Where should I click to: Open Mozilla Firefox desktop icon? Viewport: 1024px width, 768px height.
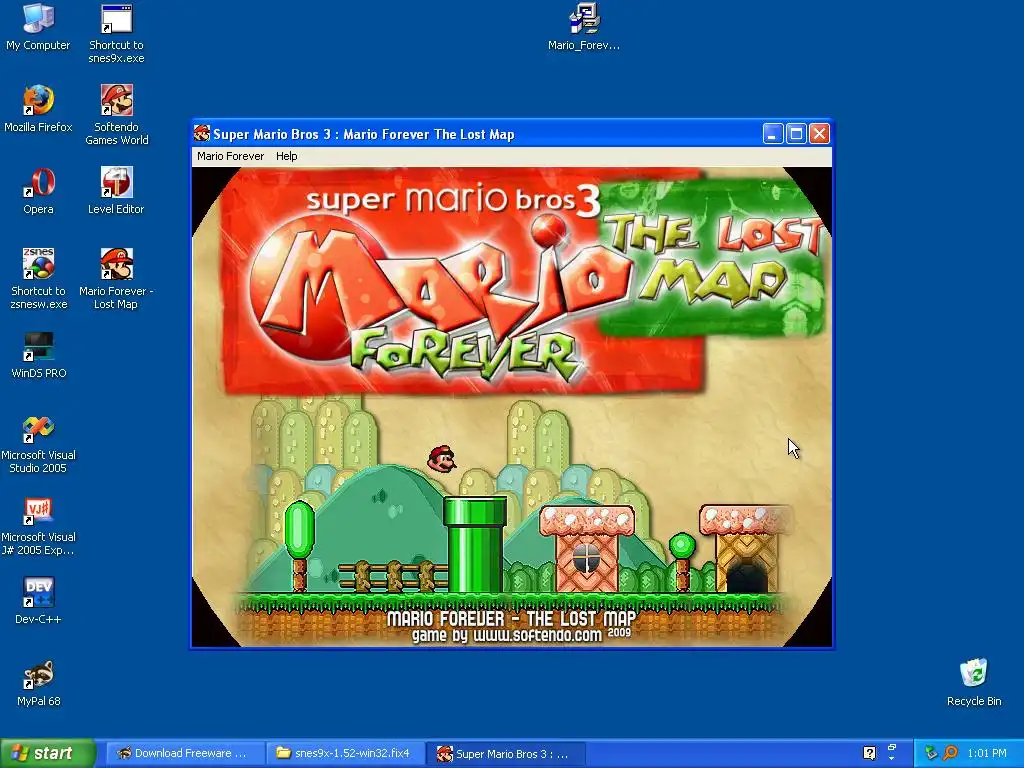[x=38, y=108]
